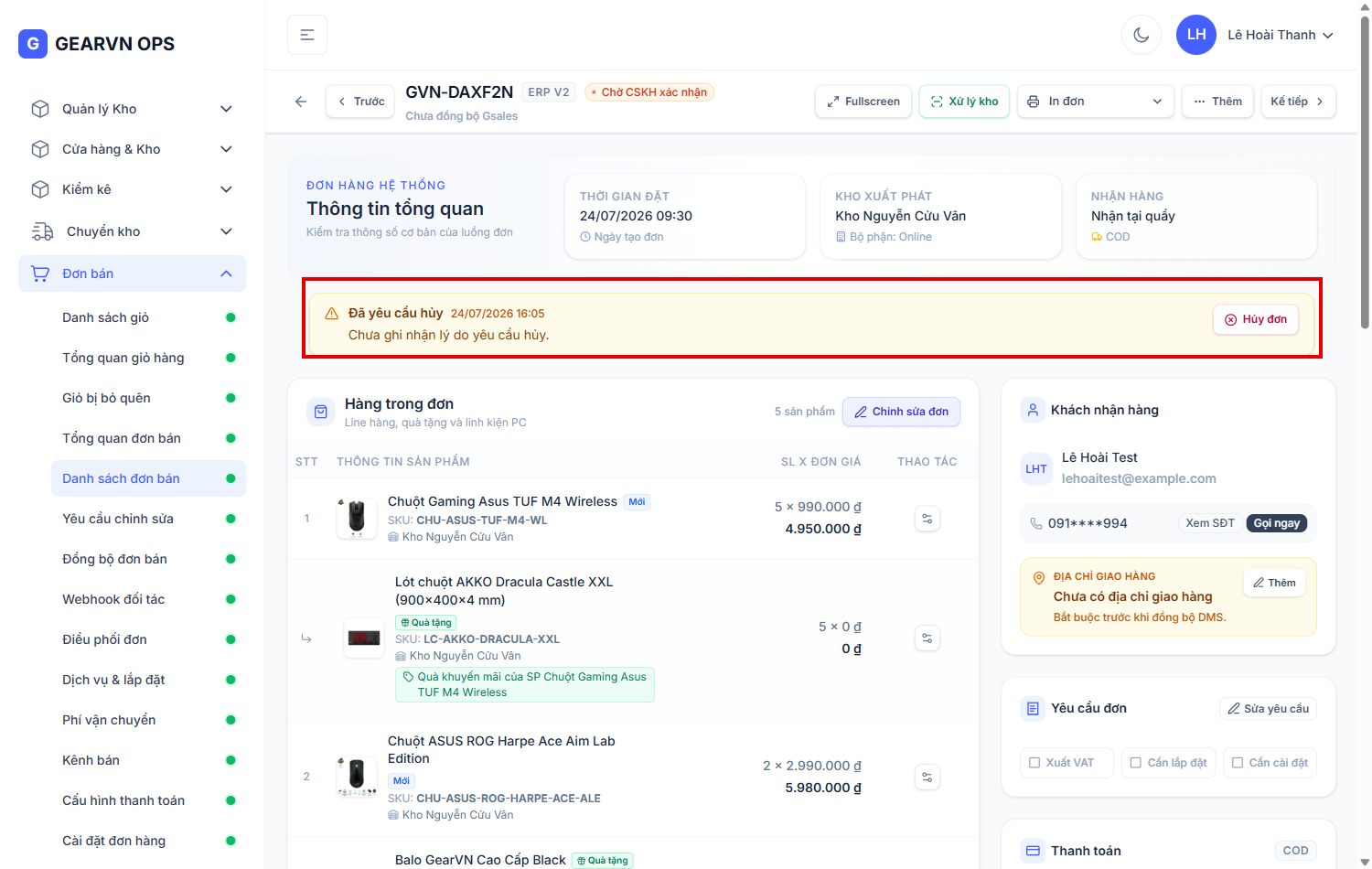Image resolution: width=1372 pixels, height=869 pixels.
Task: Tick the Cần lắp đặt checkbox
Action: pos(1135,763)
